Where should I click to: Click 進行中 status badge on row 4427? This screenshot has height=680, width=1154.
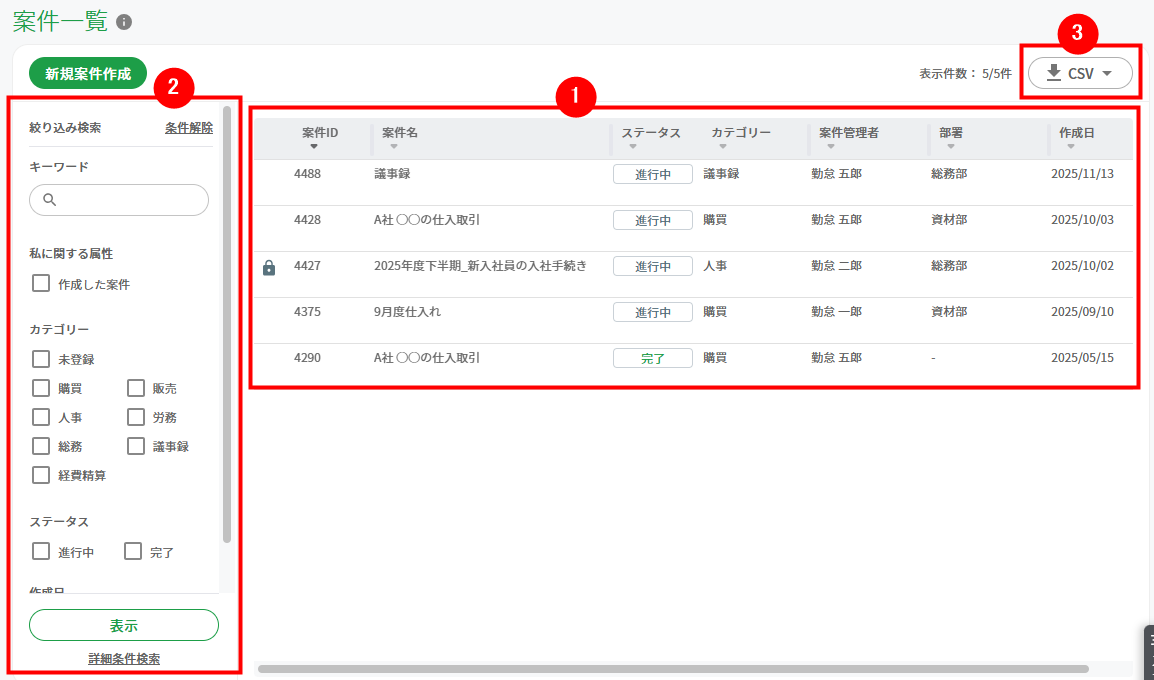point(653,266)
